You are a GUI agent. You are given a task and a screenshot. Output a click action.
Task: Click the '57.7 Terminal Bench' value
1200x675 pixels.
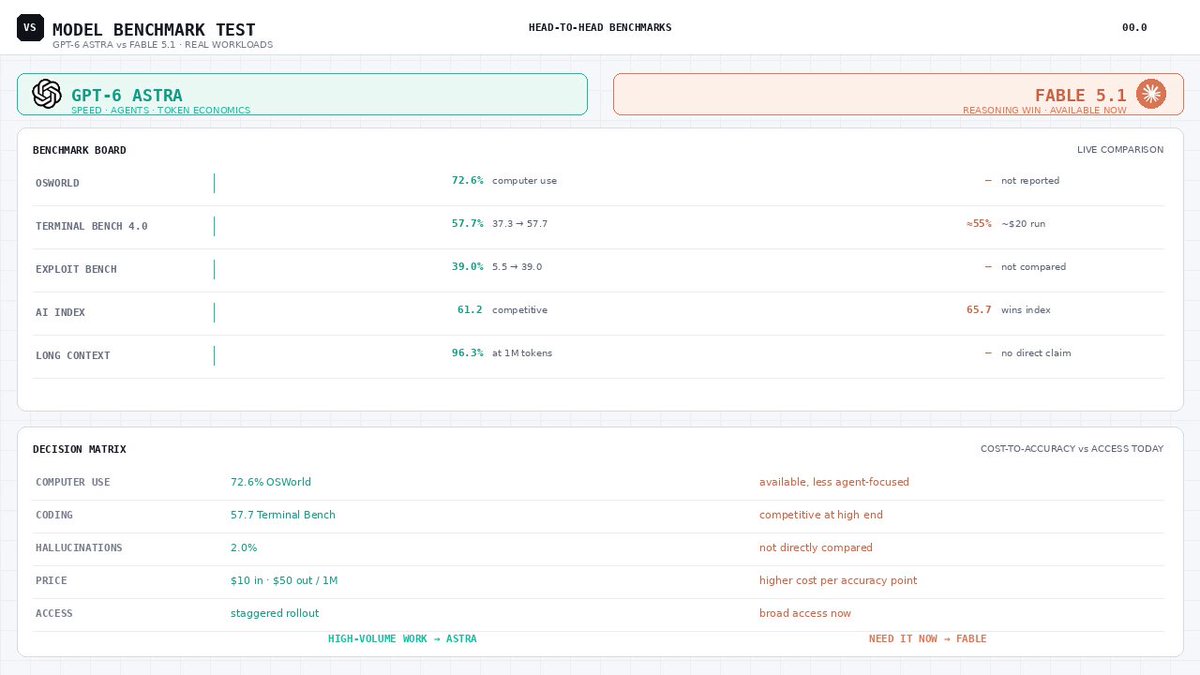283,515
